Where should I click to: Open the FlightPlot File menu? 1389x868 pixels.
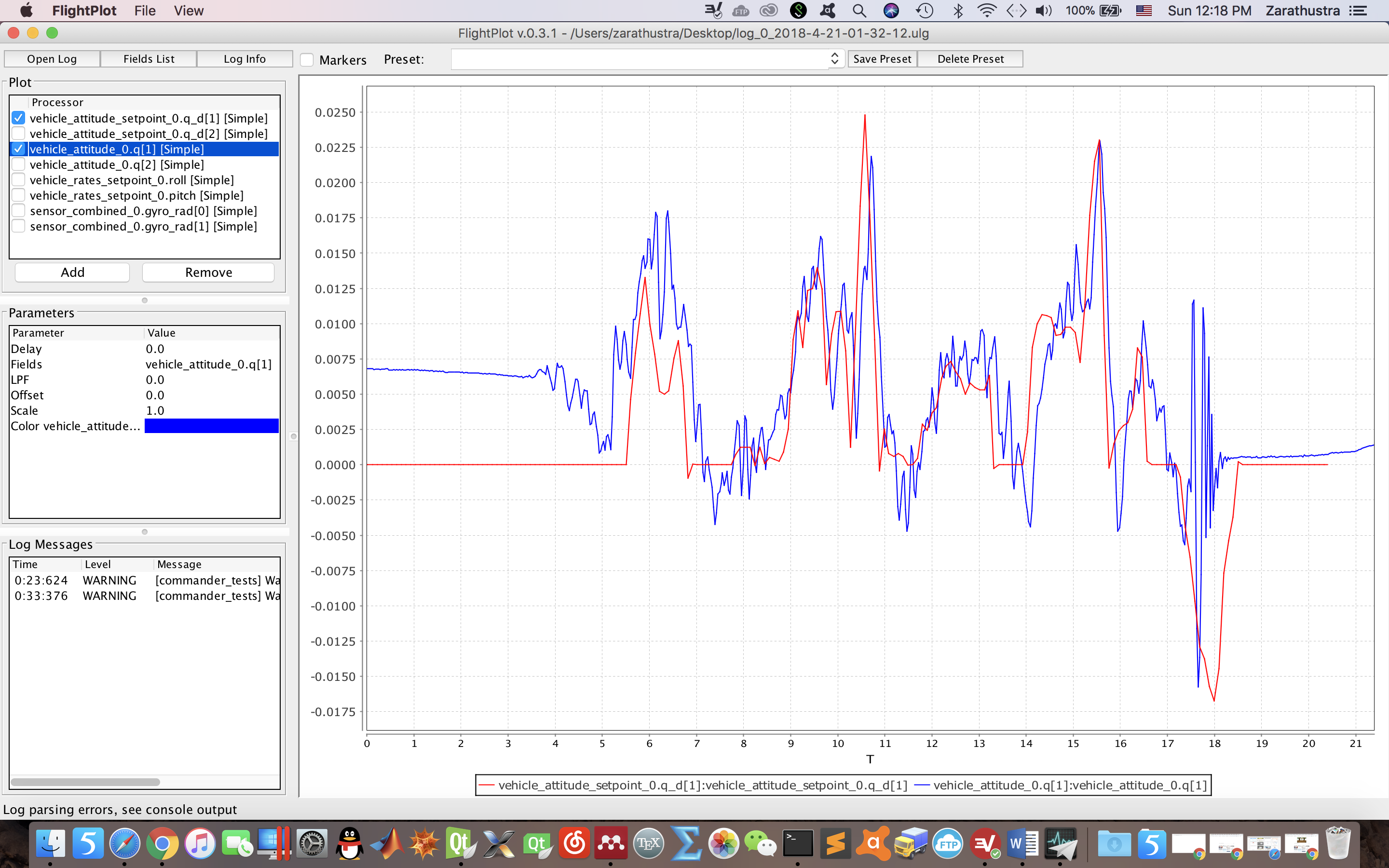(145, 10)
